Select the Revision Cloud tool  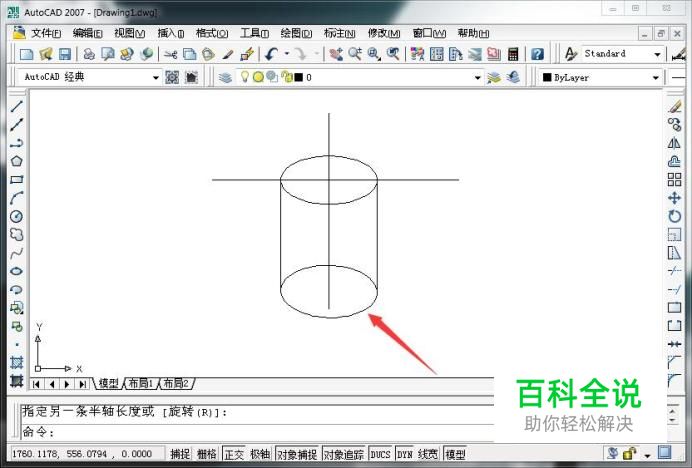pyautogui.click(x=16, y=234)
